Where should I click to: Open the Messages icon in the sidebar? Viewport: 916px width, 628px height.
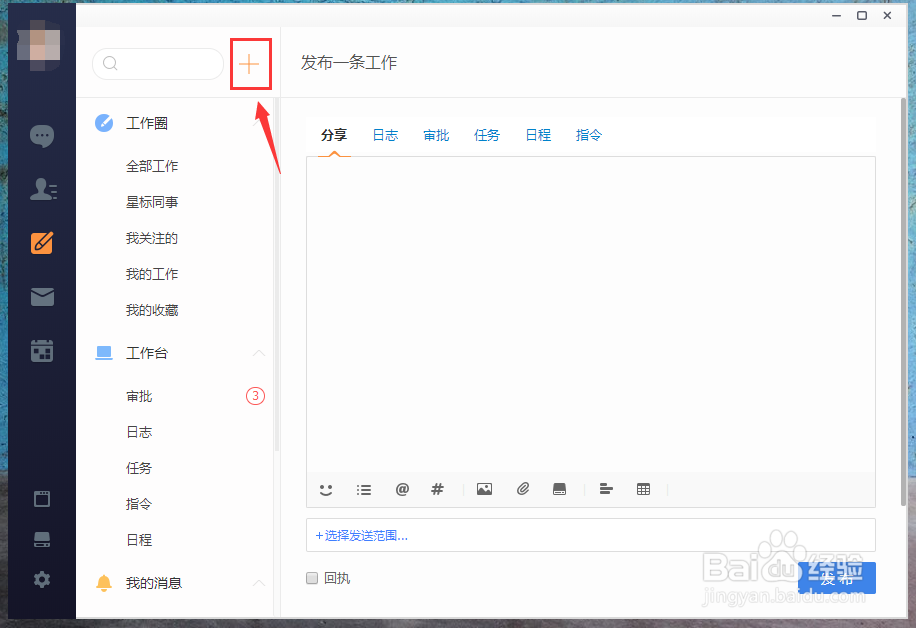(41, 135)
